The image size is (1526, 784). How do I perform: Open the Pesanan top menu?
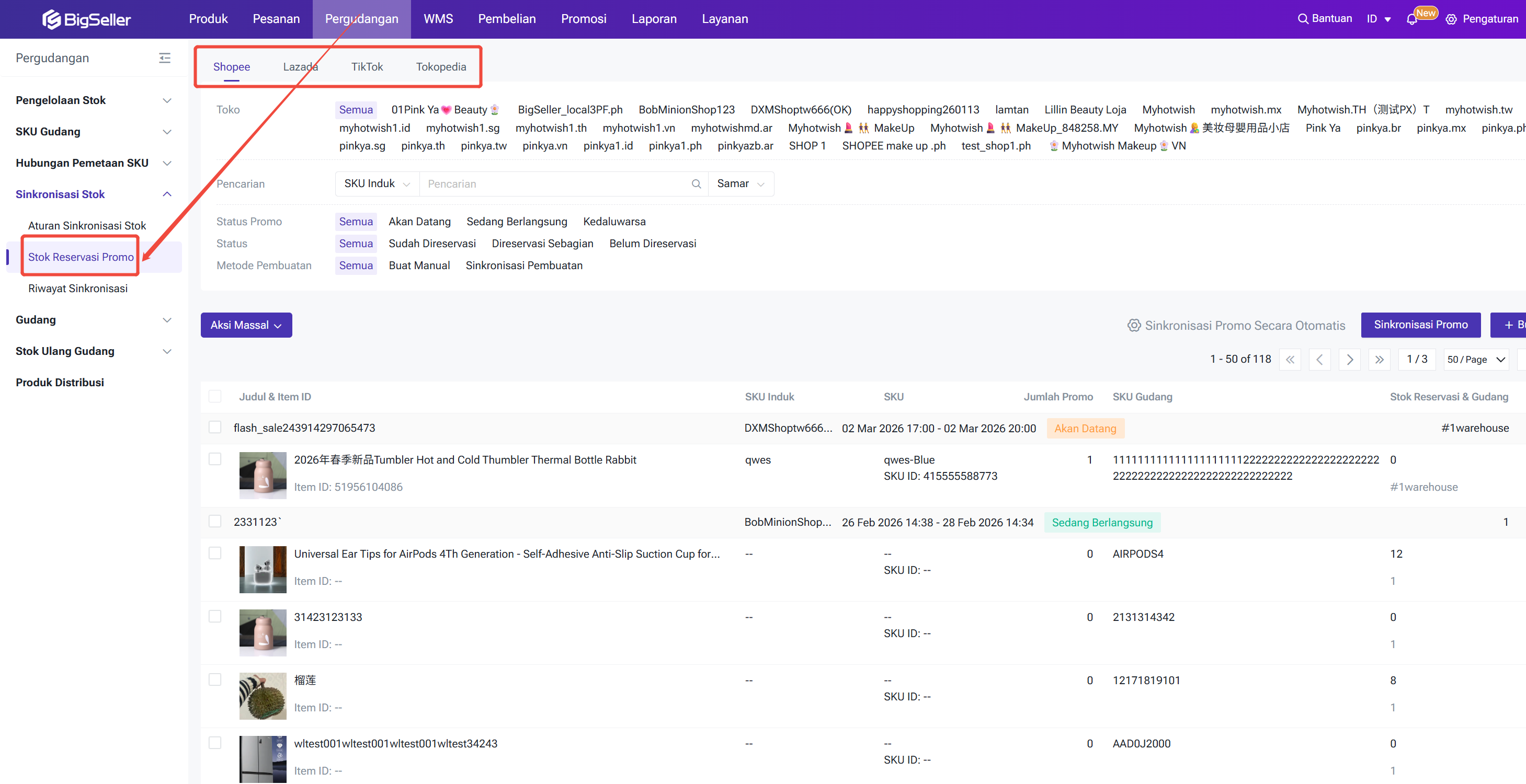(276, 19)
